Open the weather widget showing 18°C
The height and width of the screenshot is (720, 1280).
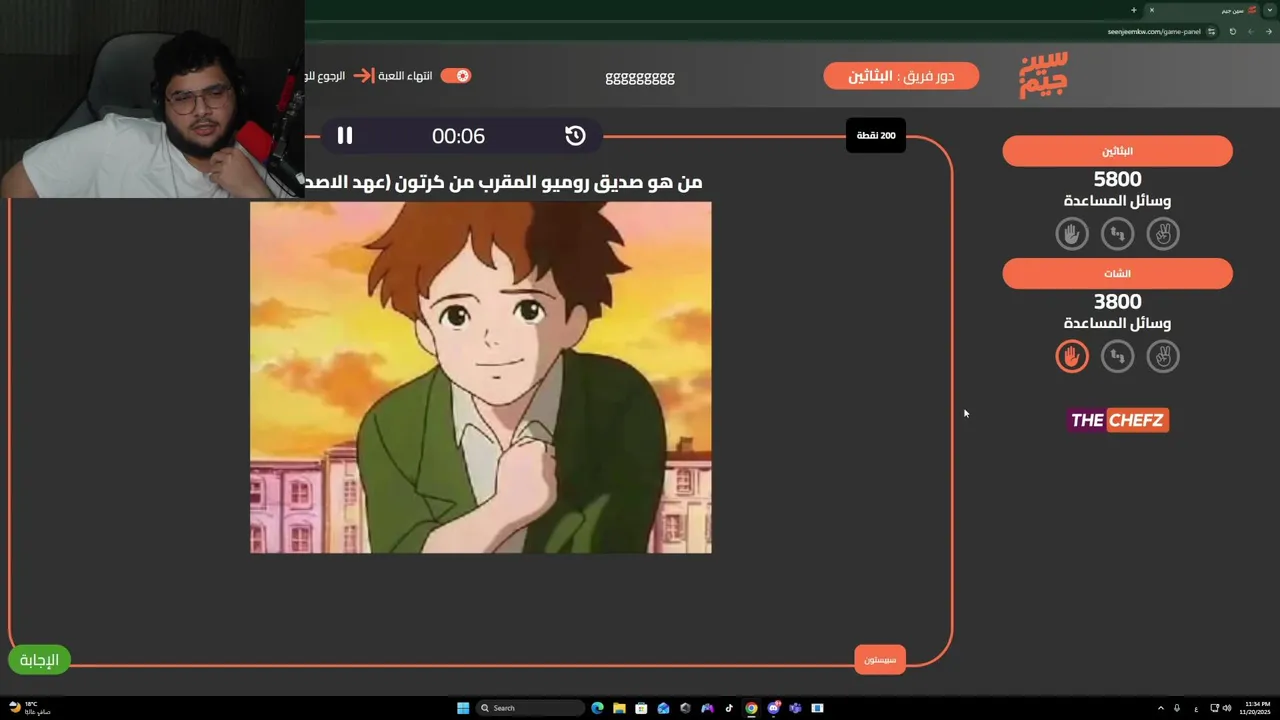click(27, 708)
